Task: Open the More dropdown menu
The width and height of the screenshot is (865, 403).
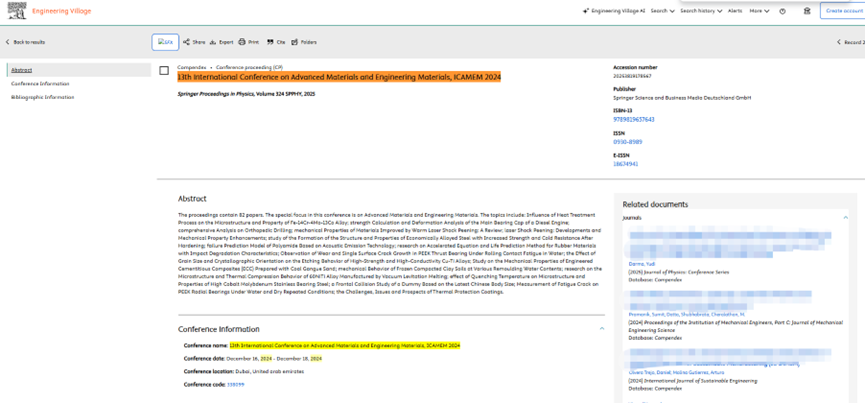Action: (759, 11)
